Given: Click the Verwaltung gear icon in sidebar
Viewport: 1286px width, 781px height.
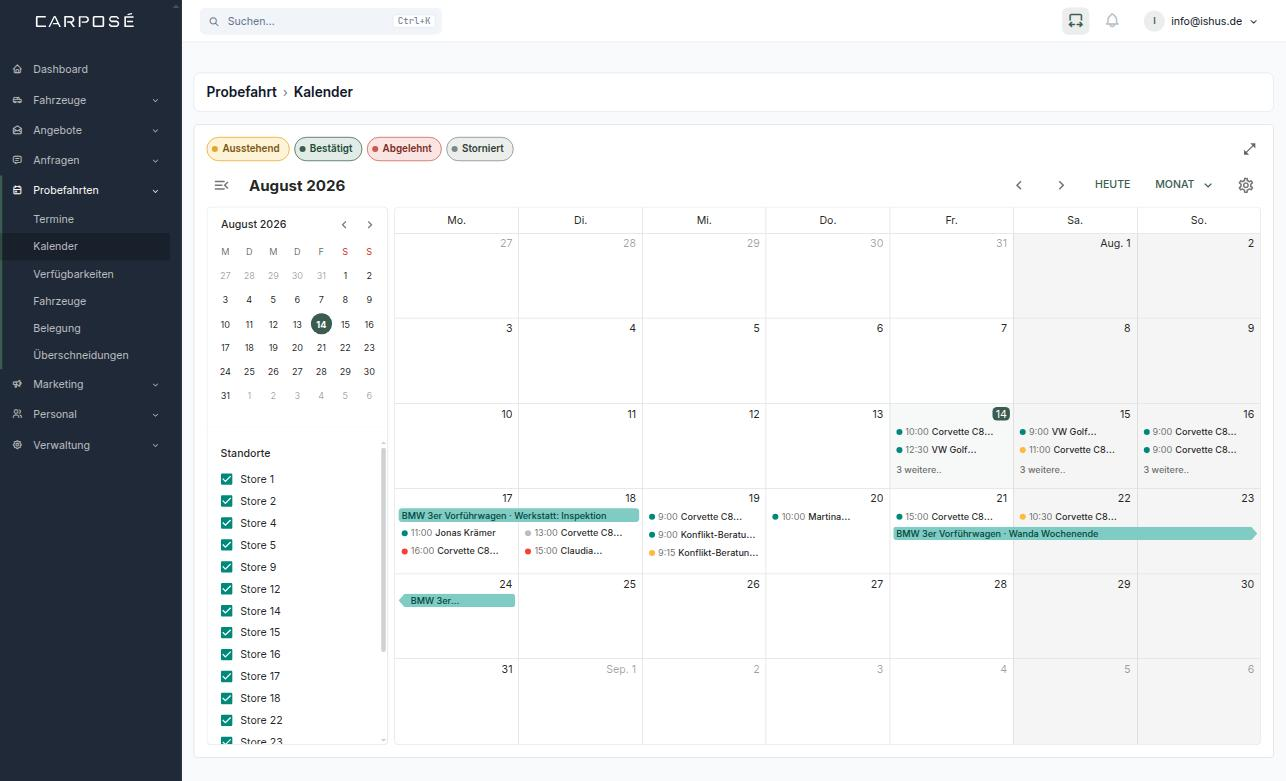Looking at the screenshot, I should pyautogui.click(x=17, y=445).
